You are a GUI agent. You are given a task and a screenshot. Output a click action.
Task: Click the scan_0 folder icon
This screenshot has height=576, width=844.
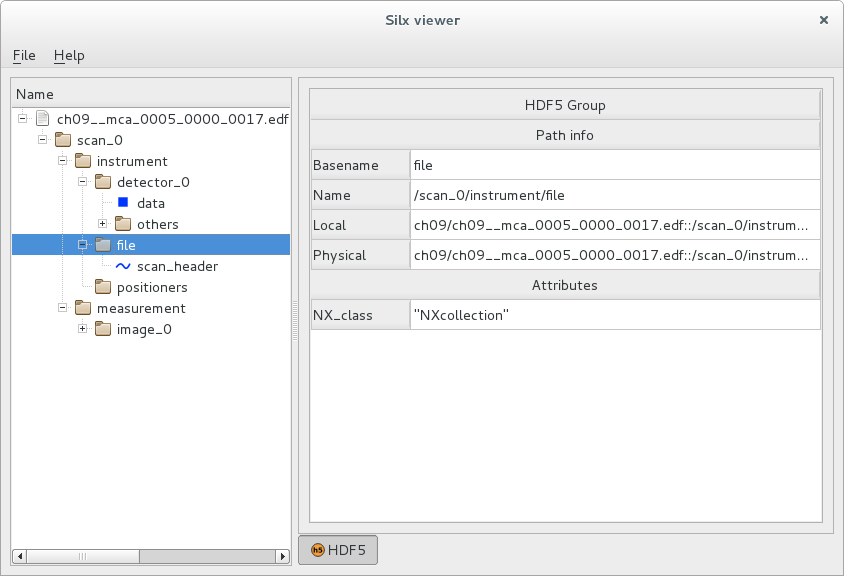point(63,140)
